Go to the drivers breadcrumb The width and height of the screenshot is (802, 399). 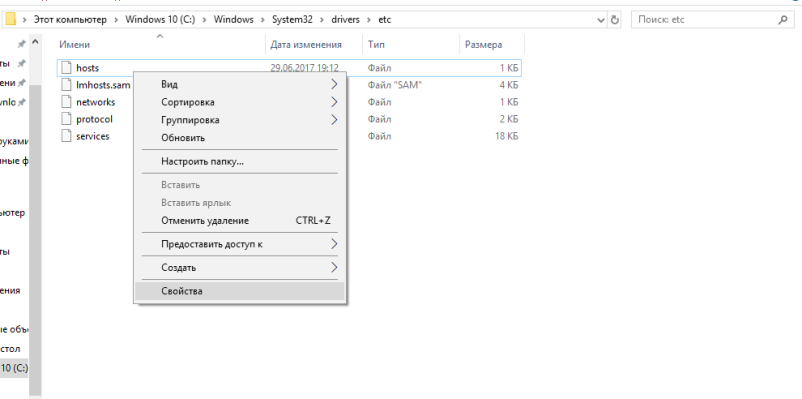coord(345,20)
